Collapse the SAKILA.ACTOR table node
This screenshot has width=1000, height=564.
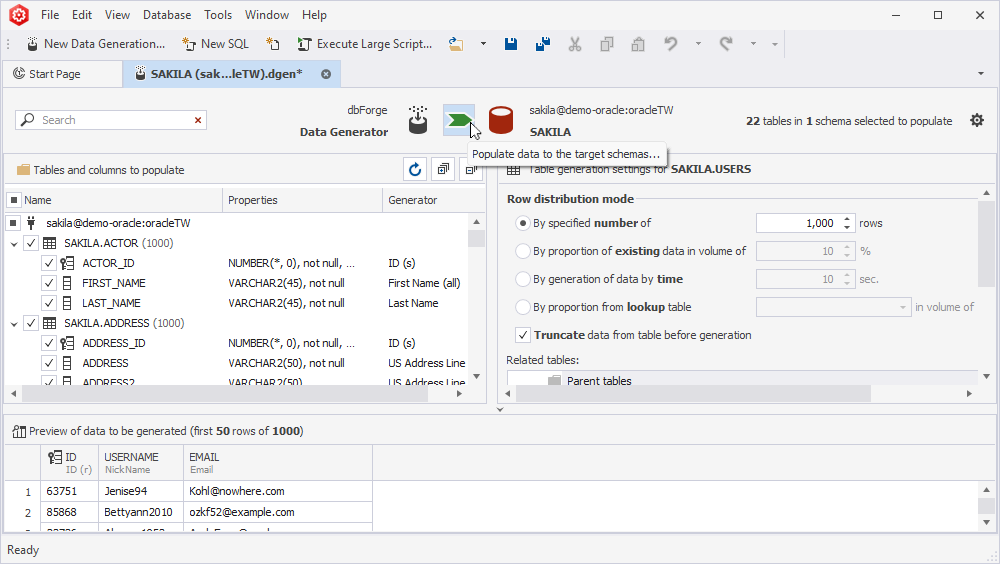pos(14,244)
